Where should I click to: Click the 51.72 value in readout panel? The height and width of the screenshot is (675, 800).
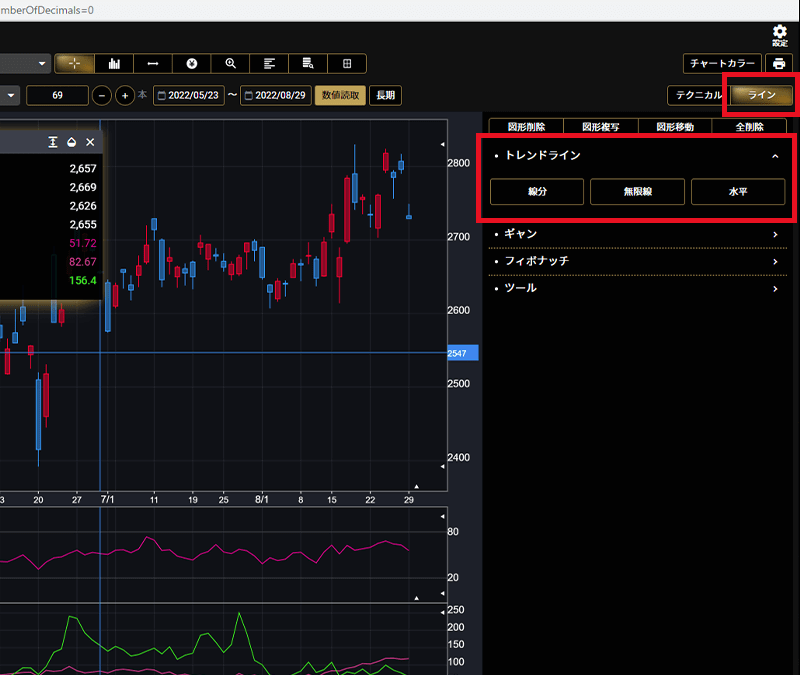[x=83, y=243]
